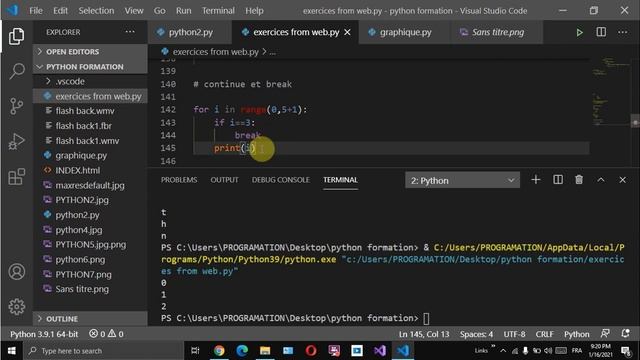
Task: Open the Manage gear icon
Action: (16, 307)
